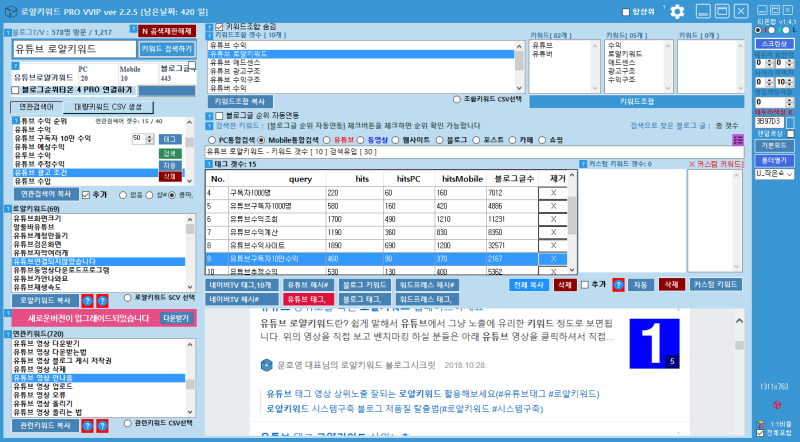
Task: Open the U_작은숲 dropdown in right panel
Action: click(x=774, y=174)
